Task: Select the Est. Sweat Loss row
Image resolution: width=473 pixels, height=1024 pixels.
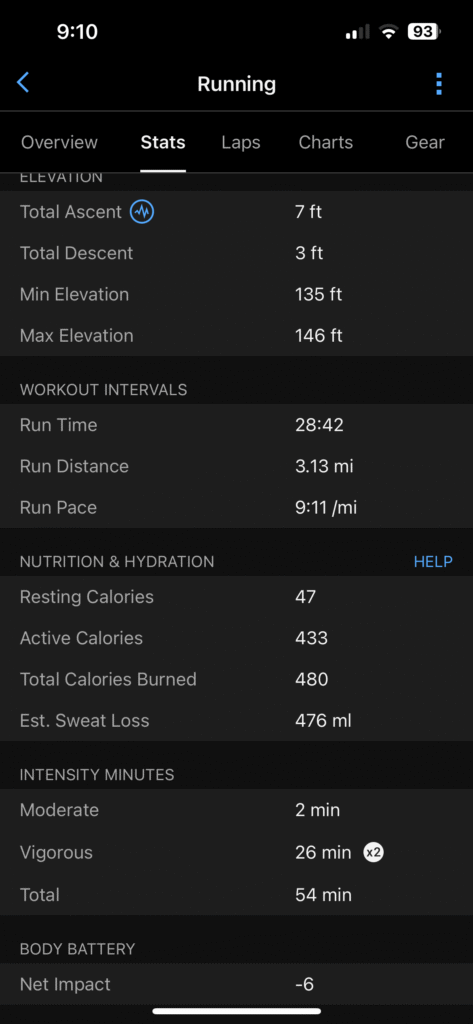Action: pyautogui.click(x=236, y=720)
